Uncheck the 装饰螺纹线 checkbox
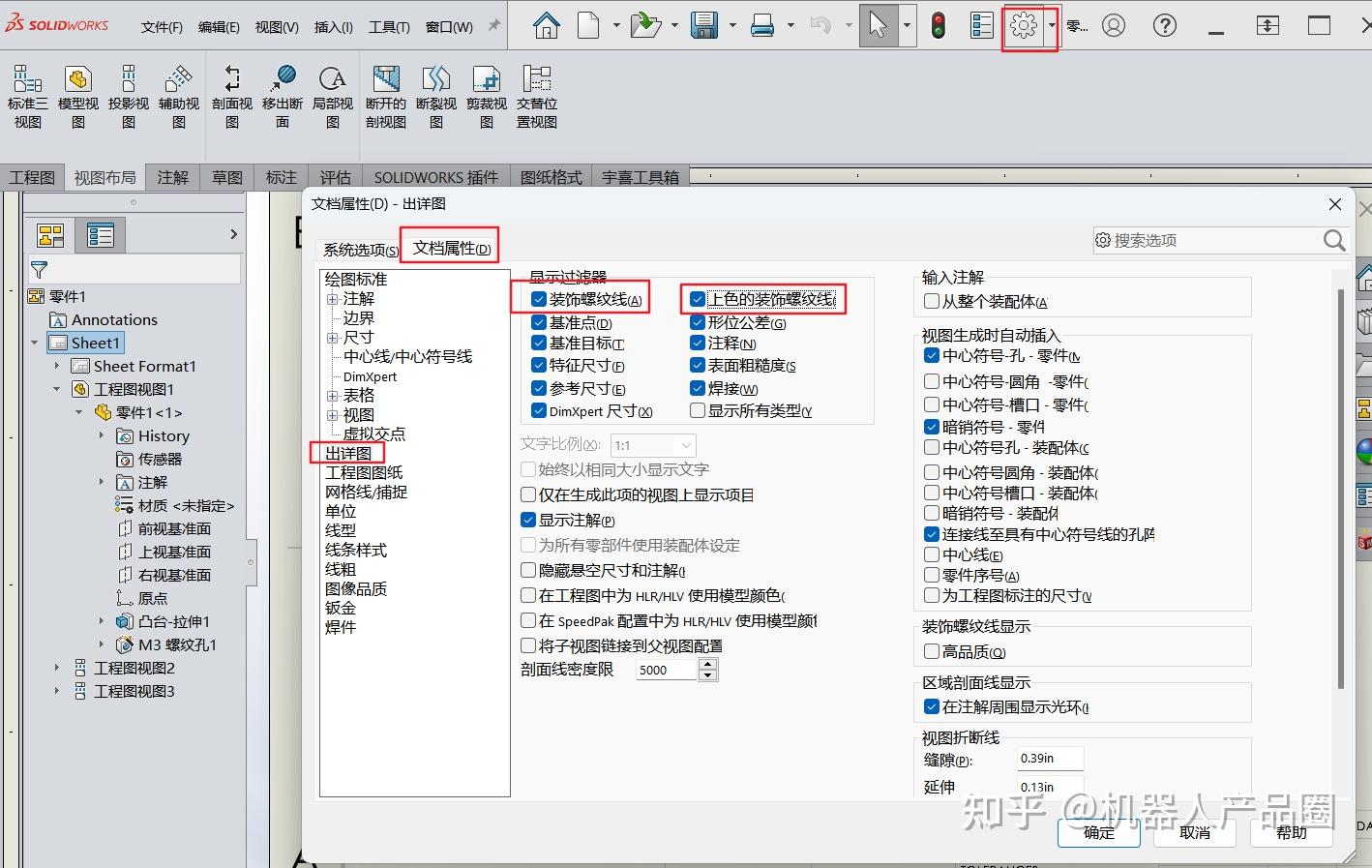The width and height of the screenshot is (1372, 868). [x=539, y=300]
